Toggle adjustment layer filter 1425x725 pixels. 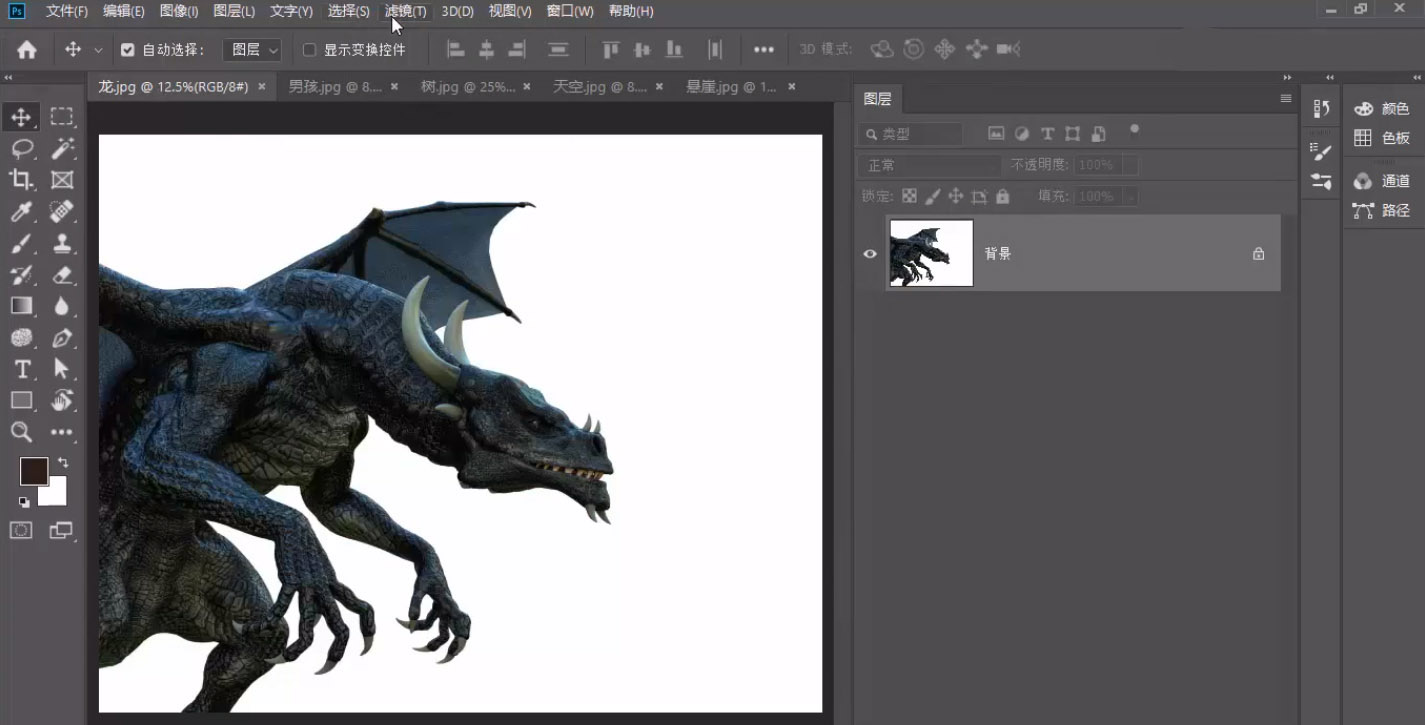[1022, 133]
